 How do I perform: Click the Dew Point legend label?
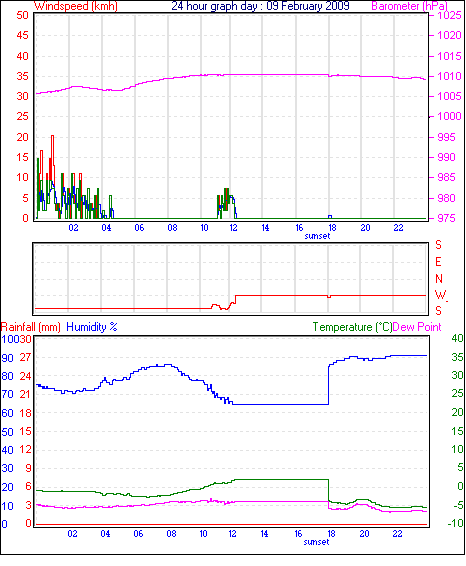417,327
